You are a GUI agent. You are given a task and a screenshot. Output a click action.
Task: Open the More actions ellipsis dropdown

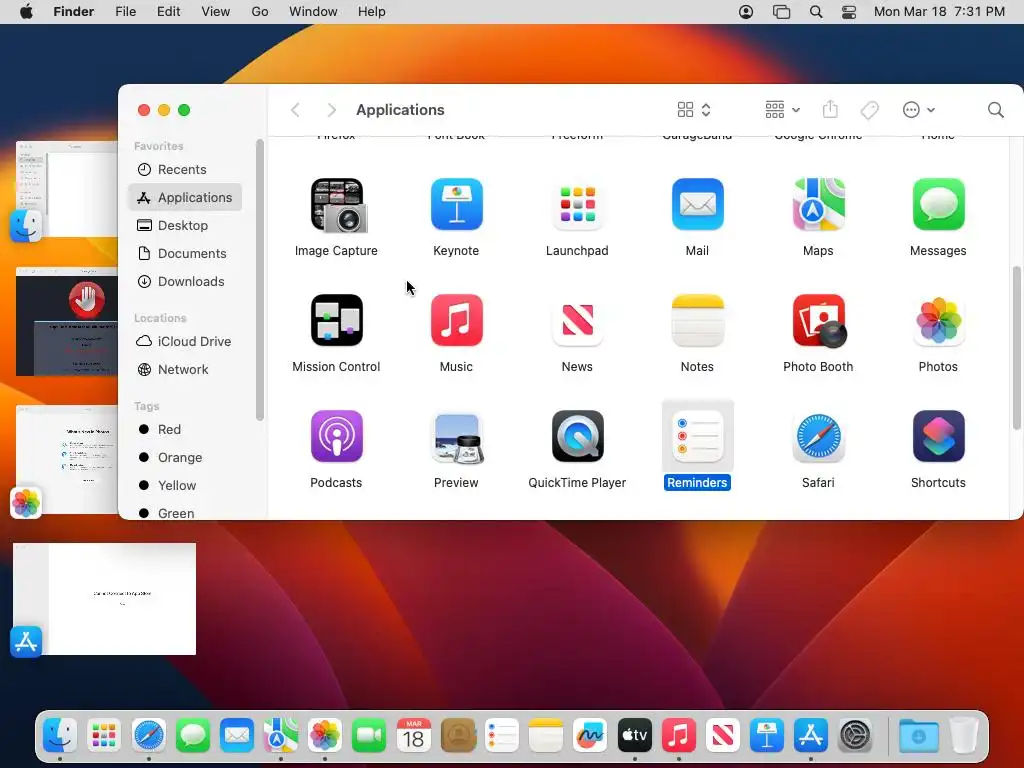pyautogui.click(x=918, y=110)
